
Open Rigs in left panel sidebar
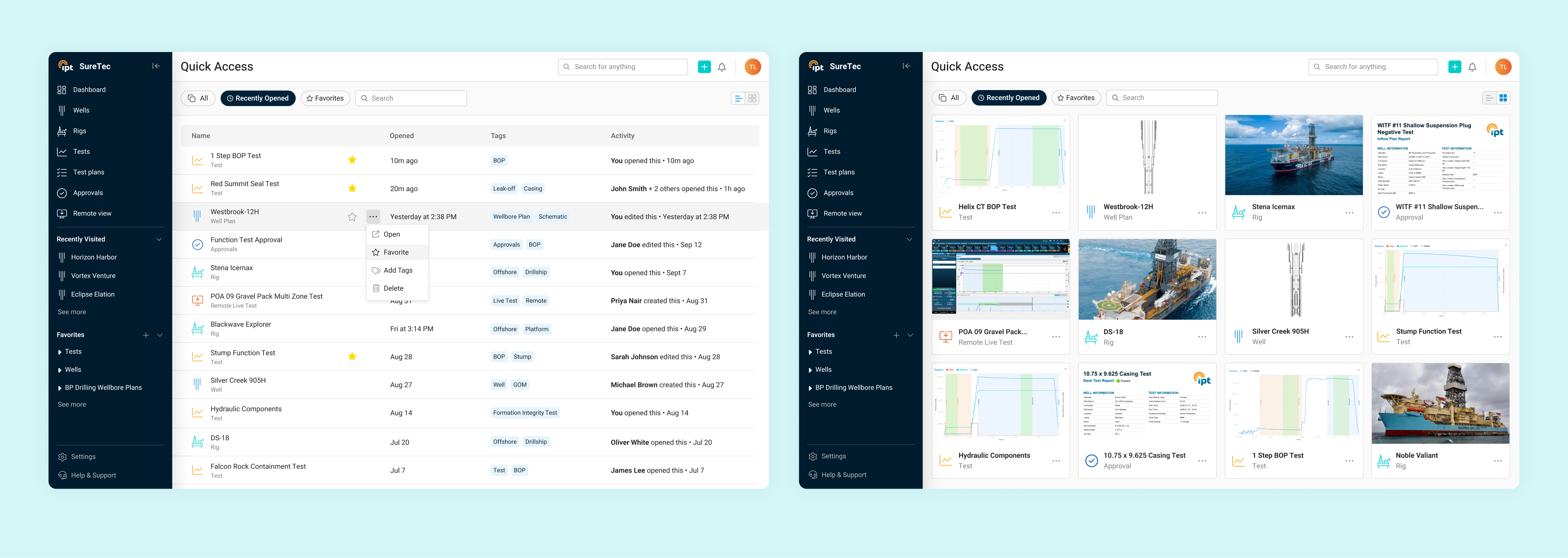[x=79, y=131]
